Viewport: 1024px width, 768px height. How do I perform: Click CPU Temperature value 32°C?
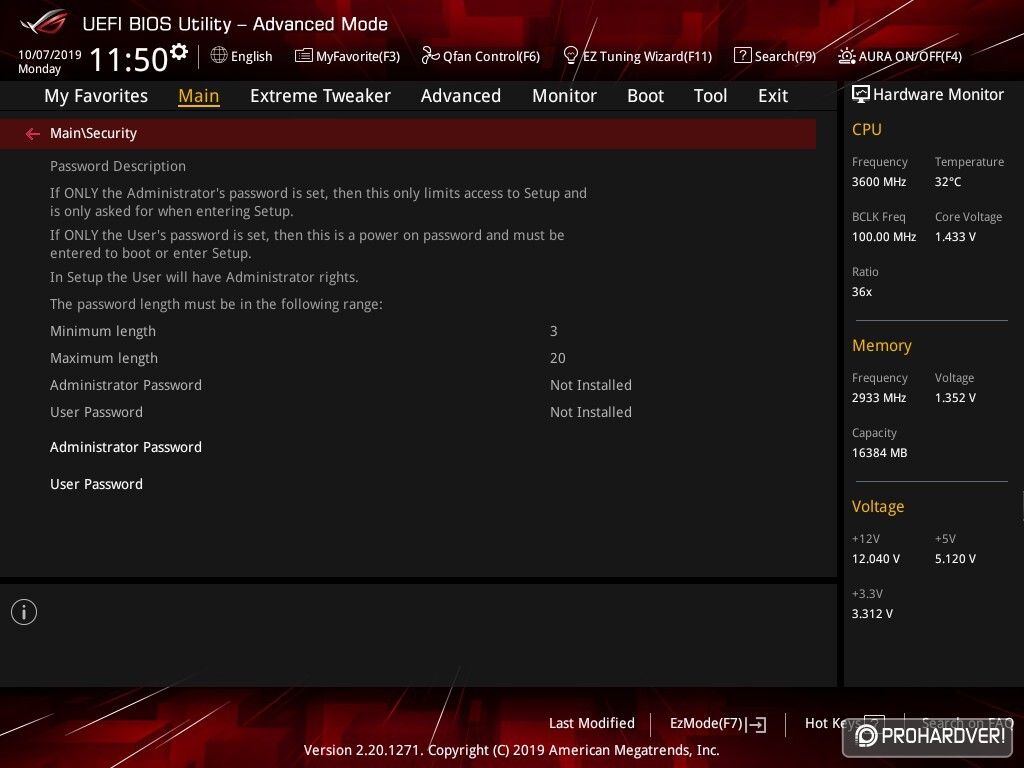tap(948, 182)
